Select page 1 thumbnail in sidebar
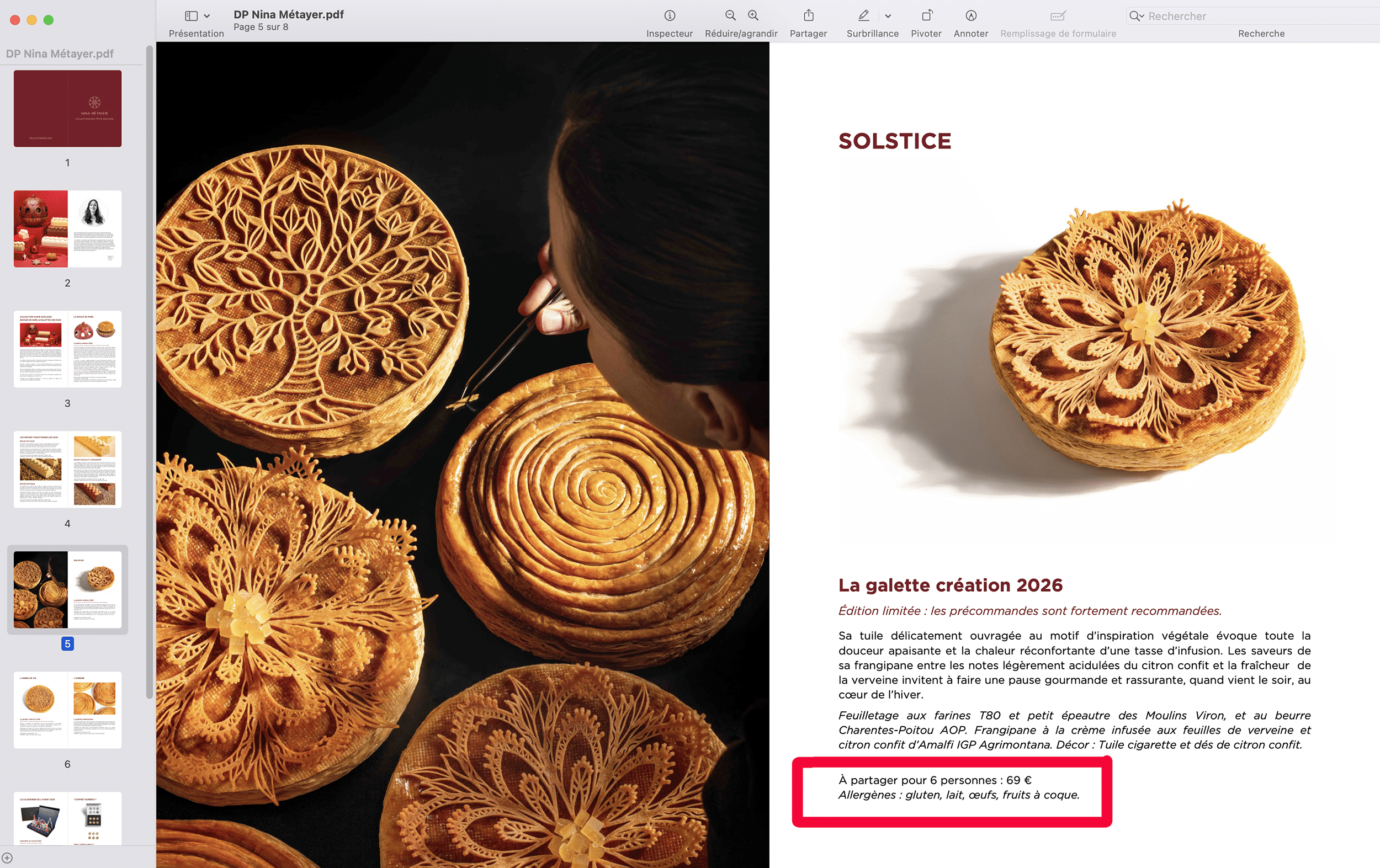This screenshot has width=1380, height=868. [x=68, y=108]
